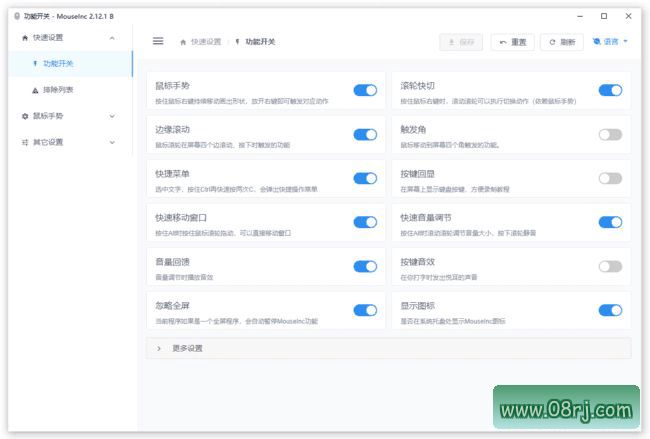Click the 鼠标手势 card title
650x439 pixels.
pos(172,86)
